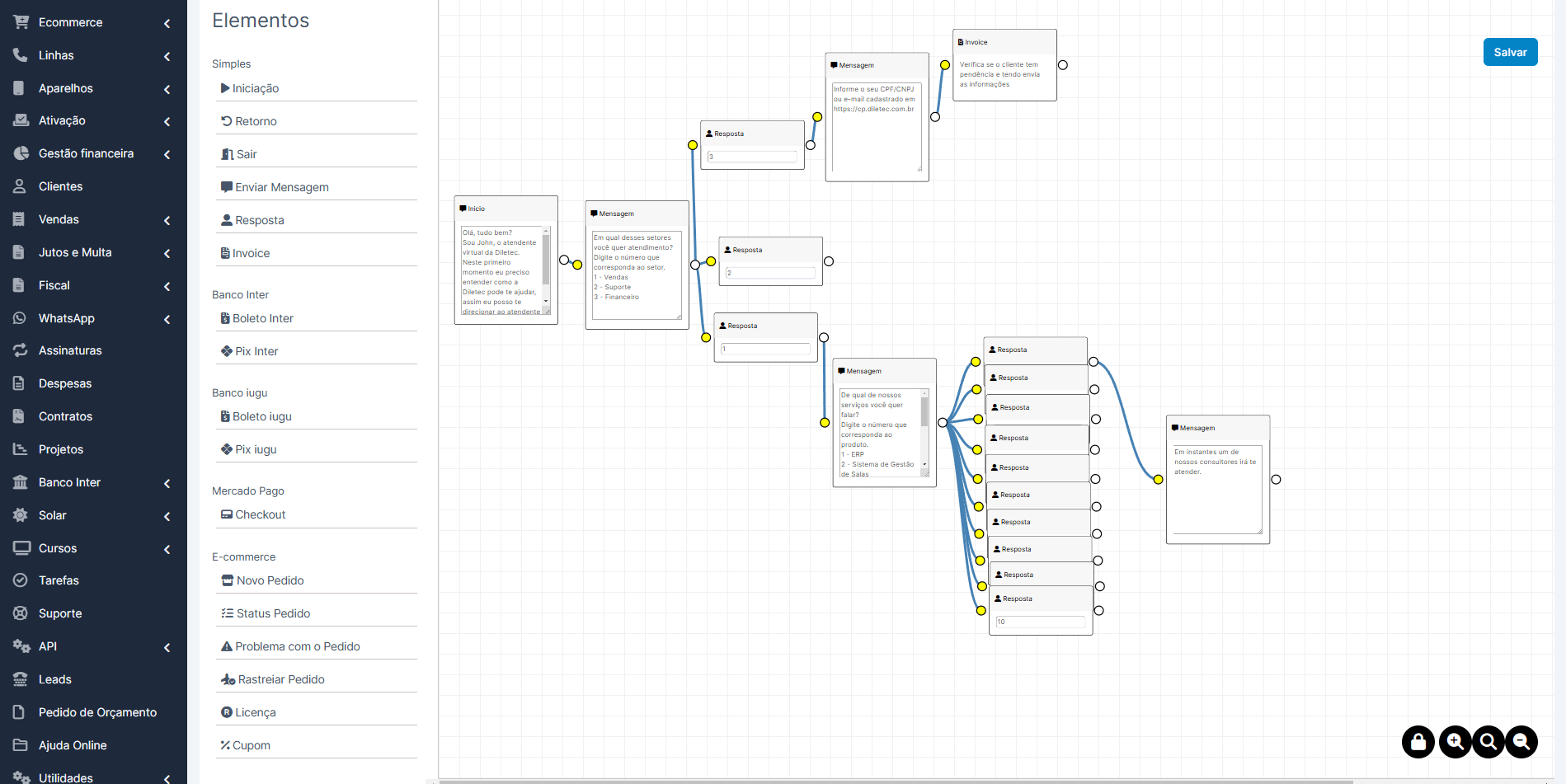Click the Pix Inter element icon

click(x=226, y=351)
